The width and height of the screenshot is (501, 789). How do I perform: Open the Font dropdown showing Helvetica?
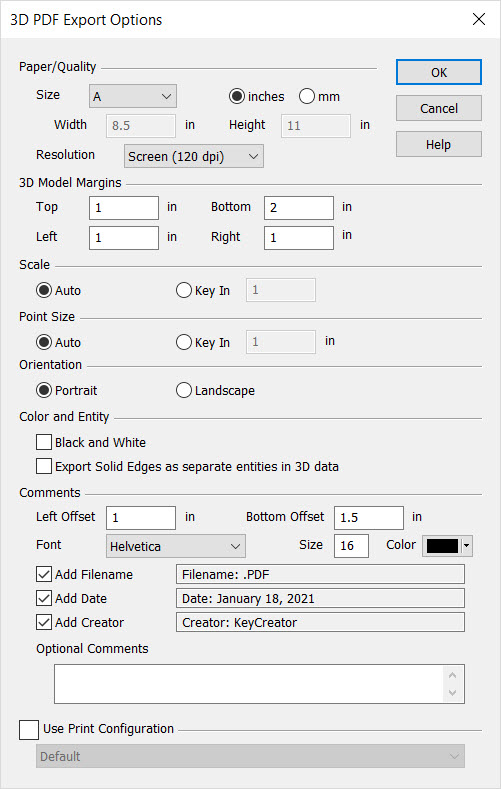(x=176, y=546)
